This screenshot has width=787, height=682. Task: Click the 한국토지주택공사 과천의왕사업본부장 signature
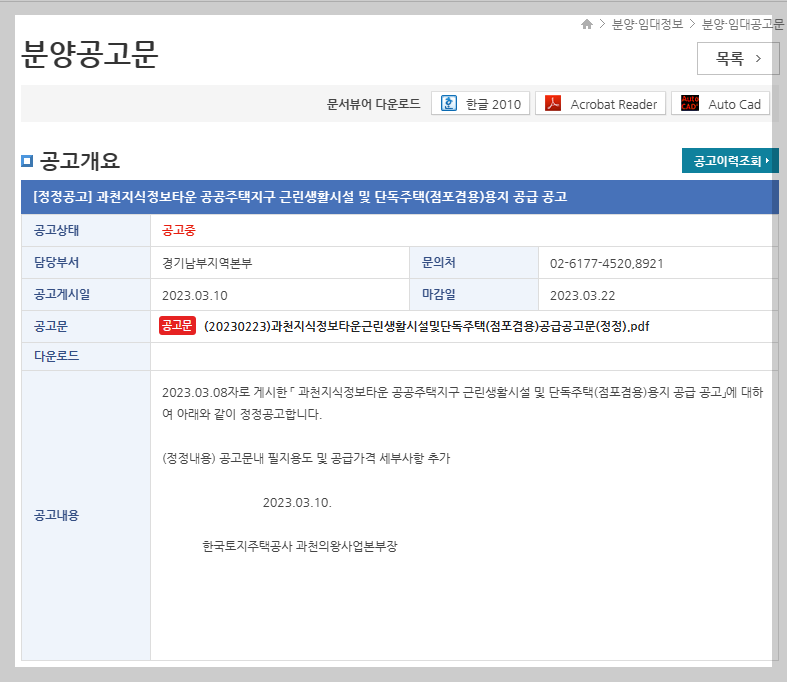pyautogui.click(x=300, y=546)
